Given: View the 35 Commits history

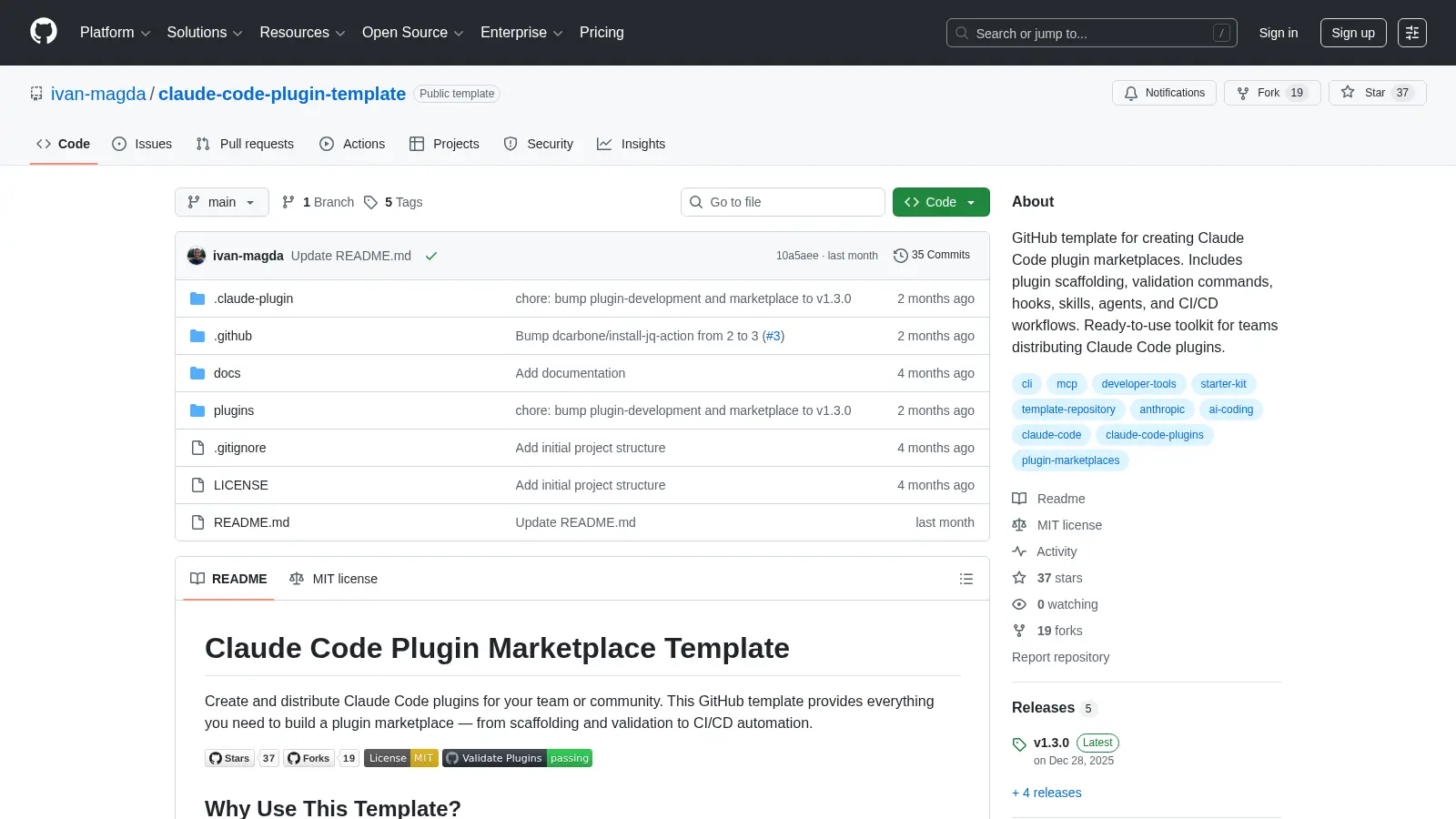Looking at the screenshot, I should click(x=932, y=255).
